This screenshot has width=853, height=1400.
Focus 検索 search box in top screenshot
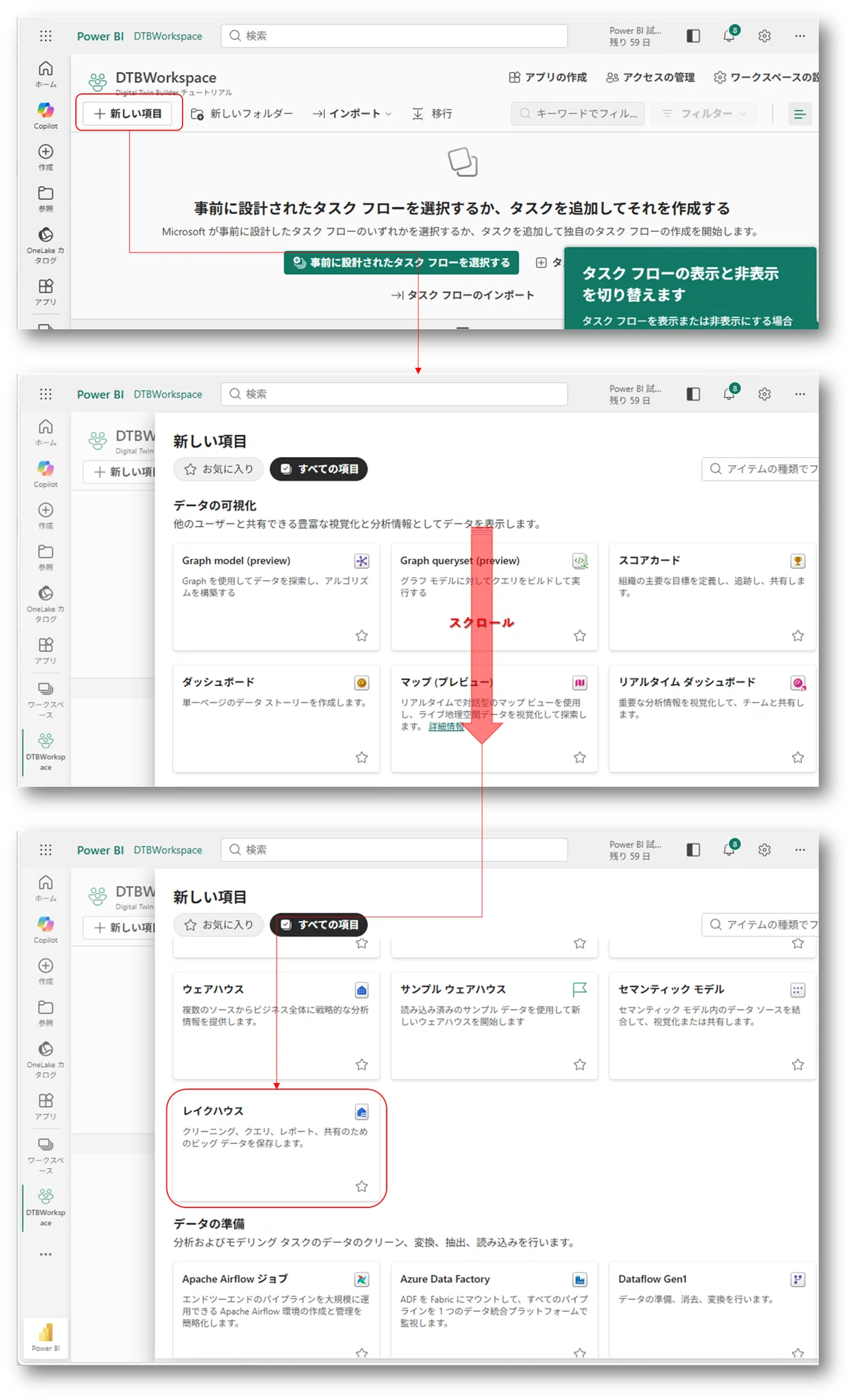coord(395,36)
